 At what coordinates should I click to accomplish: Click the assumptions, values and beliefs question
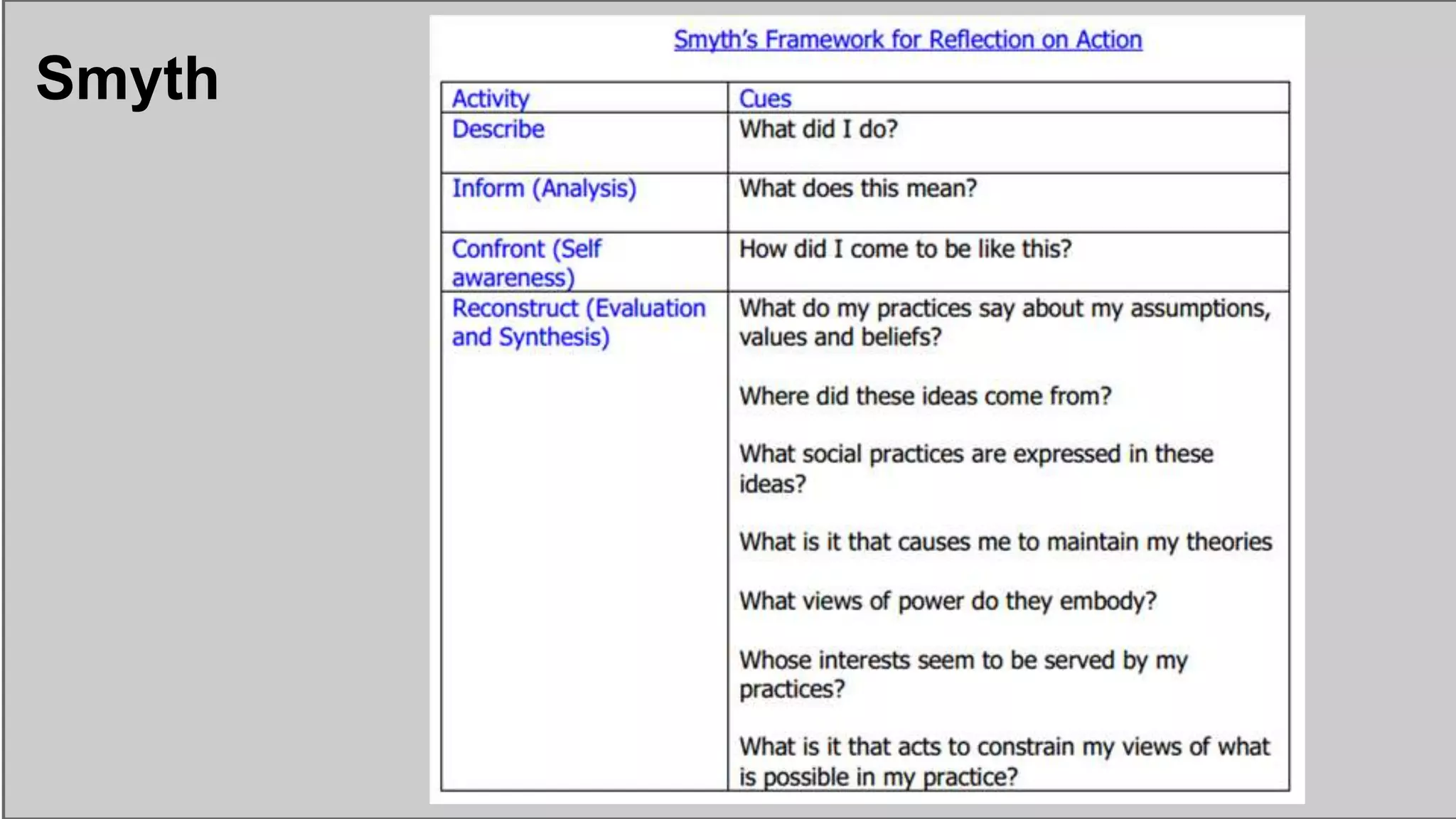(x=1004, y=322)
